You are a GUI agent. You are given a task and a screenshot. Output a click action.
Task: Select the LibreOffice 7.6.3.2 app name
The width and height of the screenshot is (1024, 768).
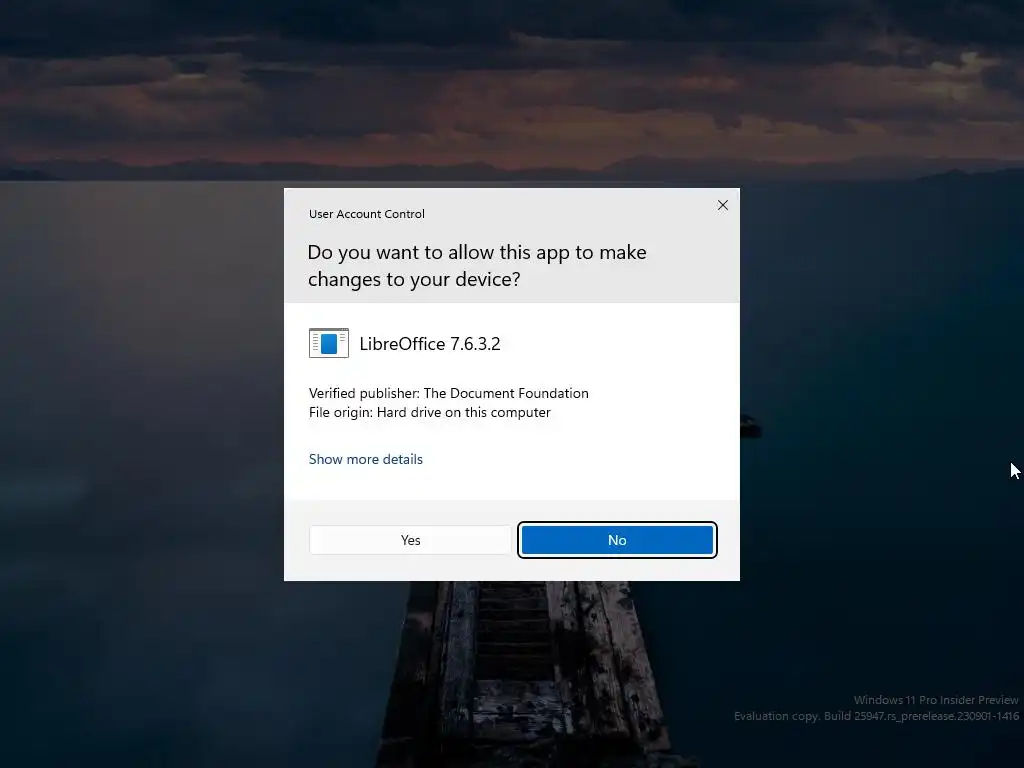pyautogui.click(x=430, y=344)
